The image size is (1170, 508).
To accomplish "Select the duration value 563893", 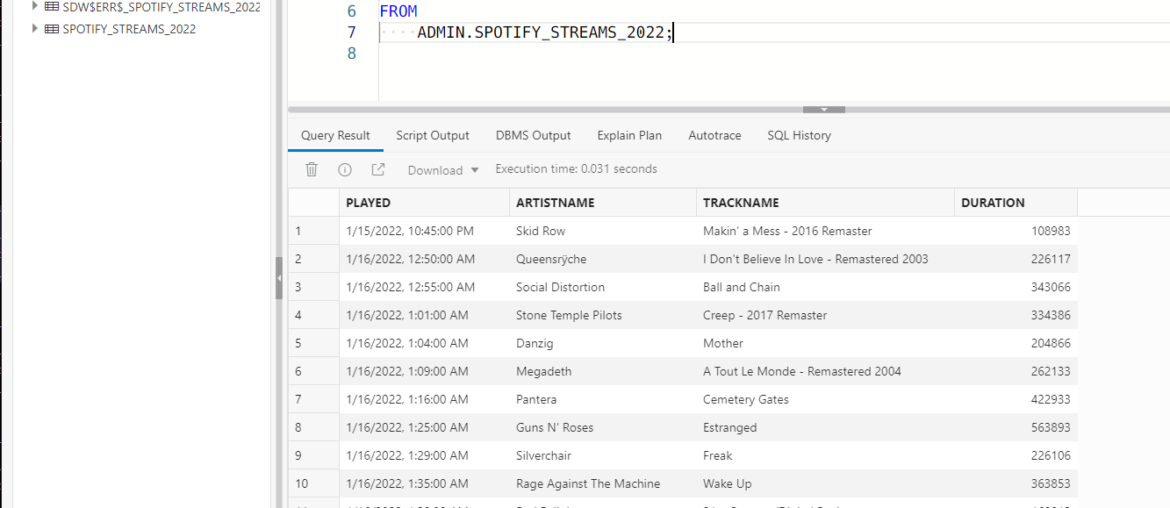I will (x=1016, y=428).
